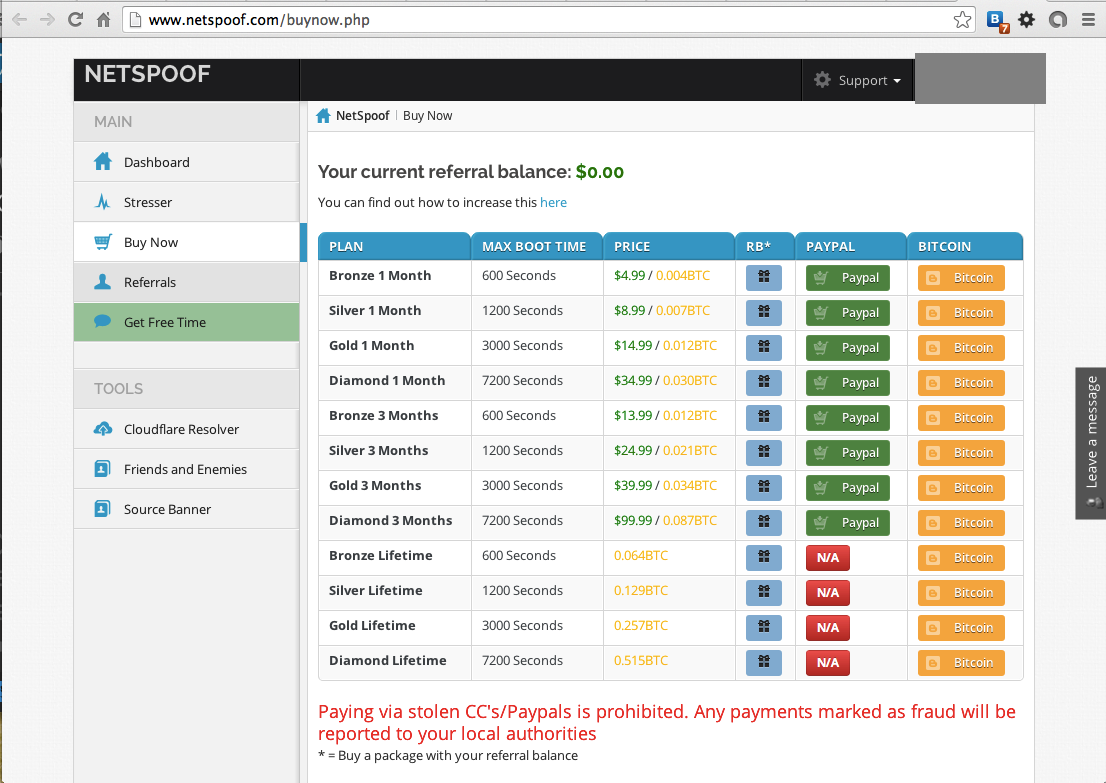The height and width of the screenshot is (783, 1106).
Task: Open Referrals in the sidebar
Action: (x=186, y=282)
